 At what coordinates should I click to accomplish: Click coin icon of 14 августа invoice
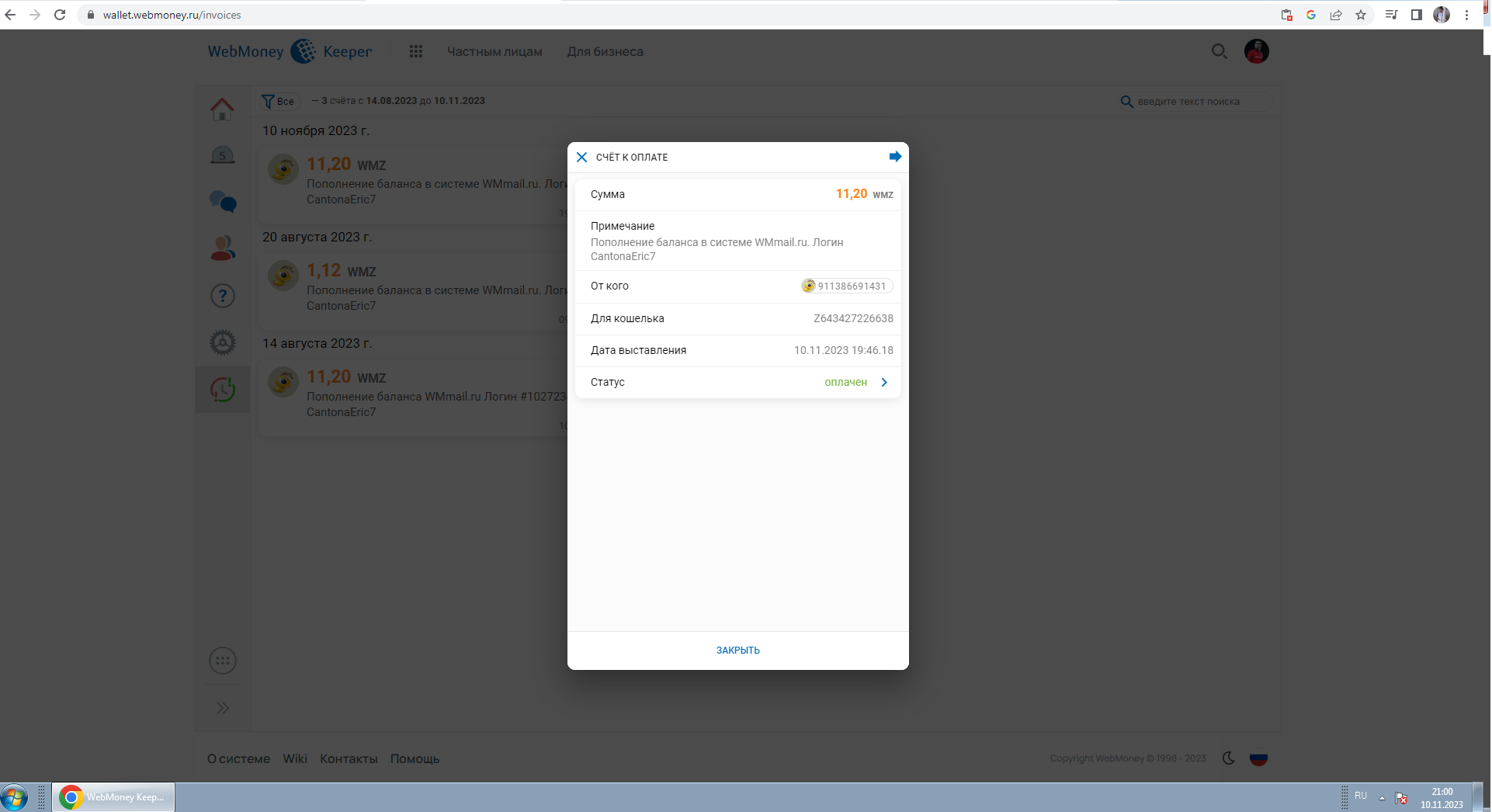[x=283, y=381]
